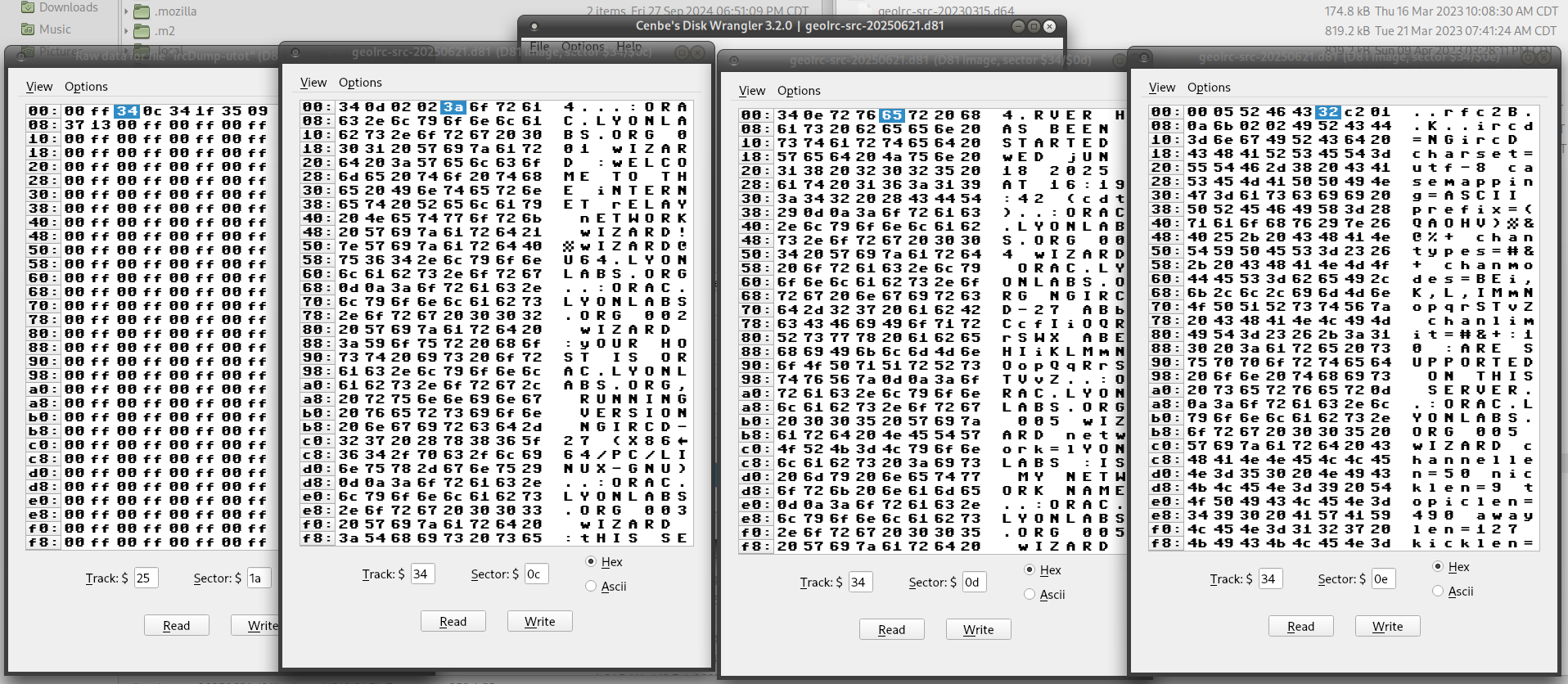Viewport: 1568px width, 684px height.
Task: Select Ascii radio in sector $34/$0e window
Action: coord(1438,591)
